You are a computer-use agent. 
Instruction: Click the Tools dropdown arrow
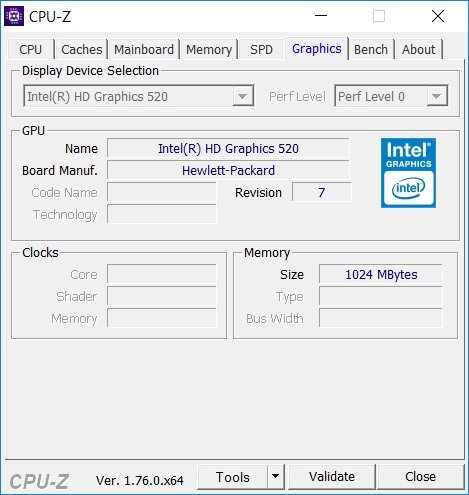point(276,477)
